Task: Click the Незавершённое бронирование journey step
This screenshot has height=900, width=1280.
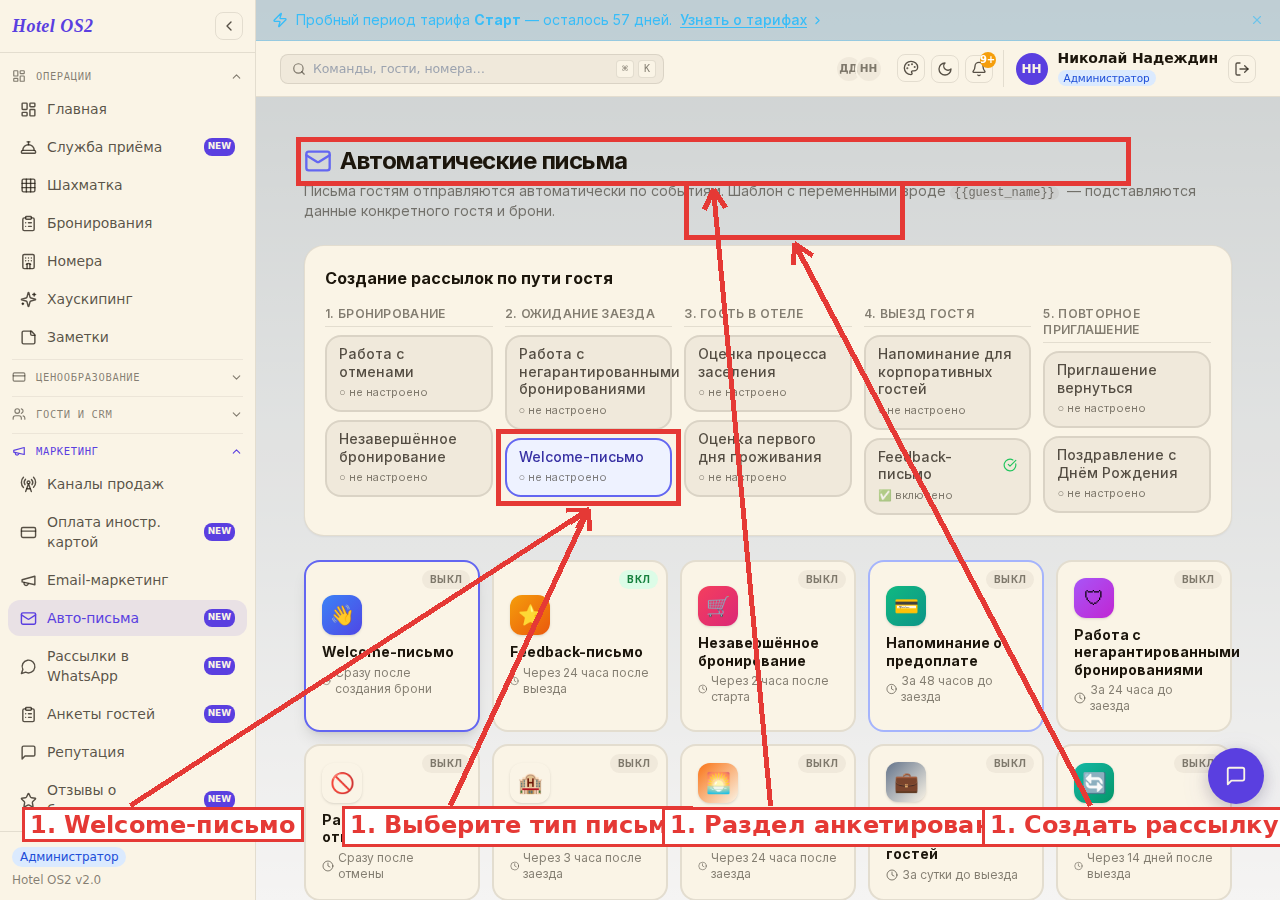Action: [x=408, y=458]
